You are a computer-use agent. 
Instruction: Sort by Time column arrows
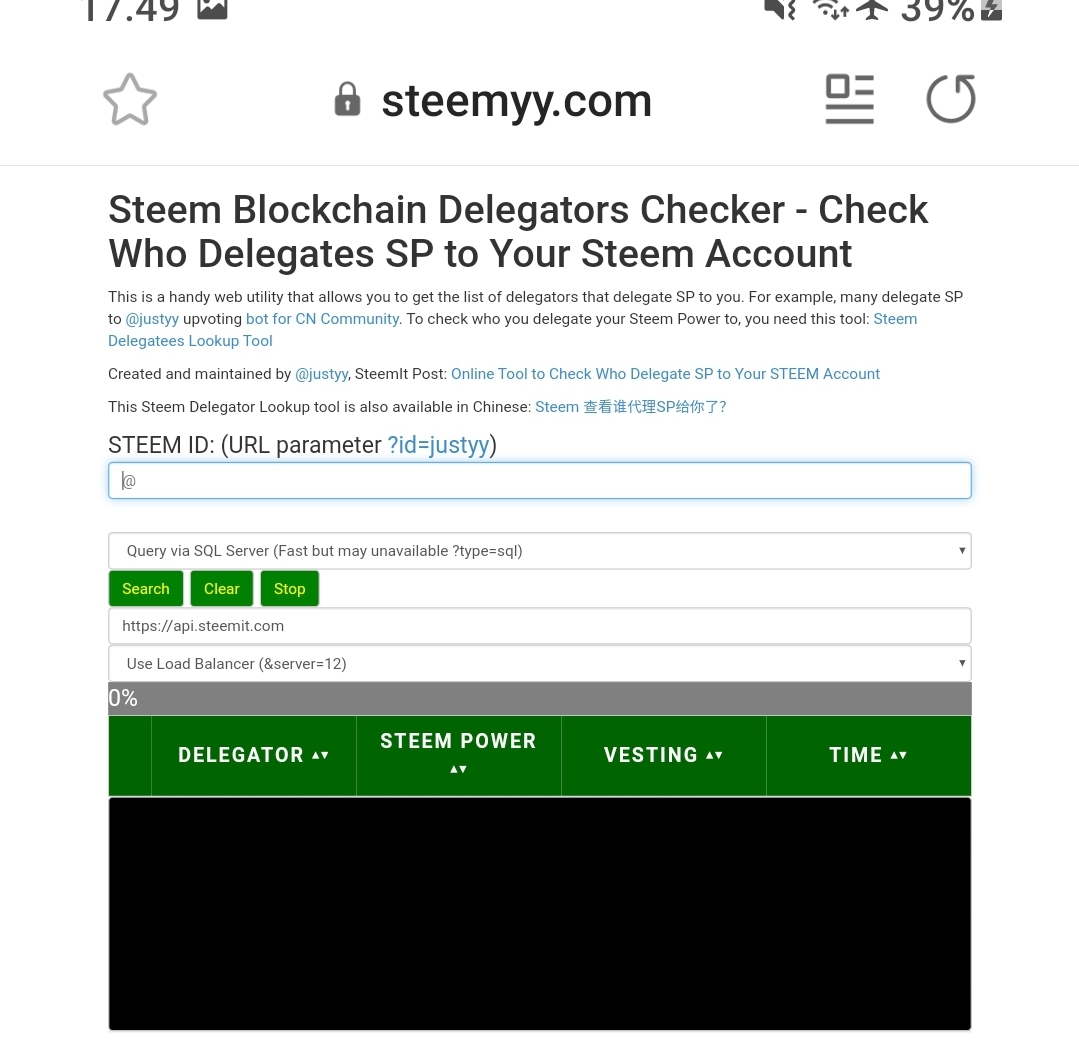click(x=899, y=755)
